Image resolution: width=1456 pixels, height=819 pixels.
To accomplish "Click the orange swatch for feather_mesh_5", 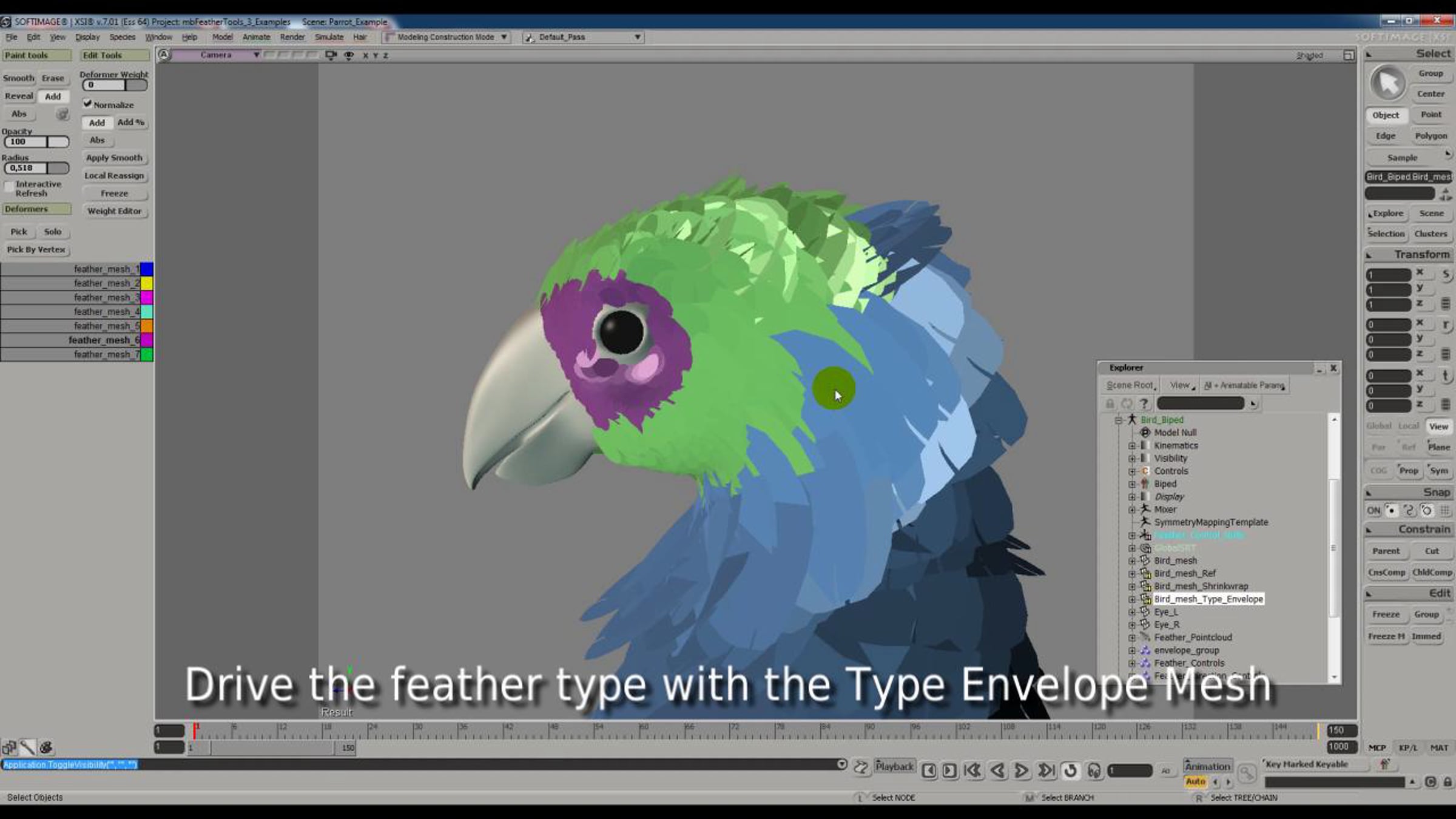I will pyautogui.click(x=147, y=326).
